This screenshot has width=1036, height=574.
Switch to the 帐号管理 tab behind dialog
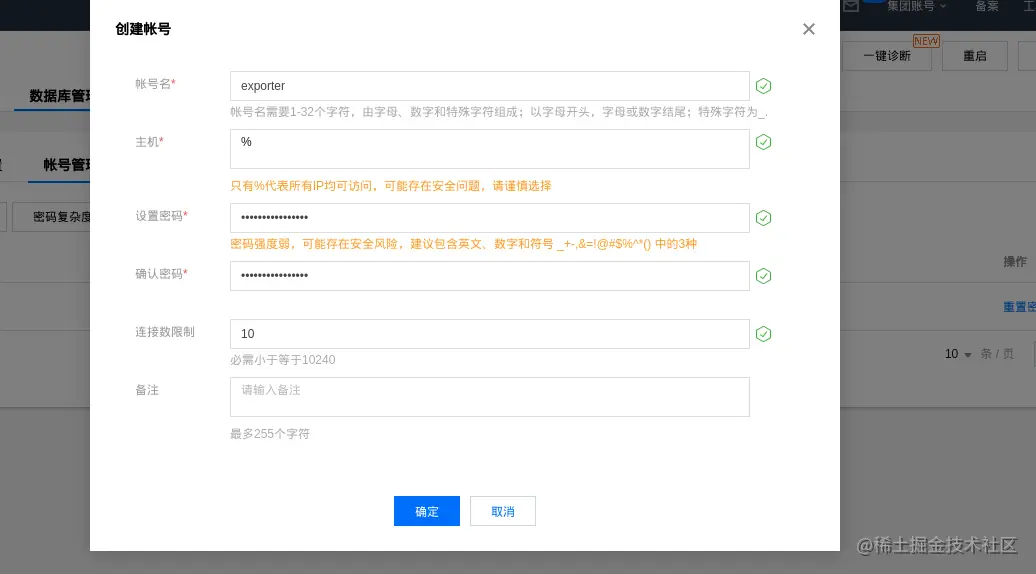click(x=67, y=164)
